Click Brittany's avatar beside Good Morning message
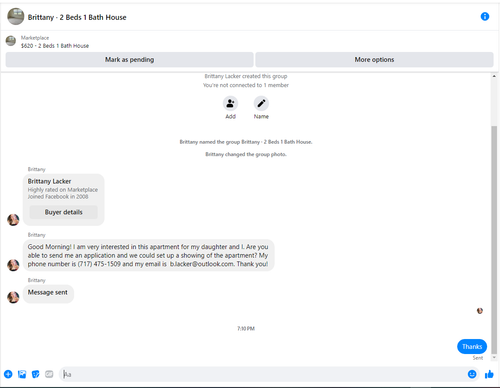This screenshot has height=388, width=500. pos(13,265)
